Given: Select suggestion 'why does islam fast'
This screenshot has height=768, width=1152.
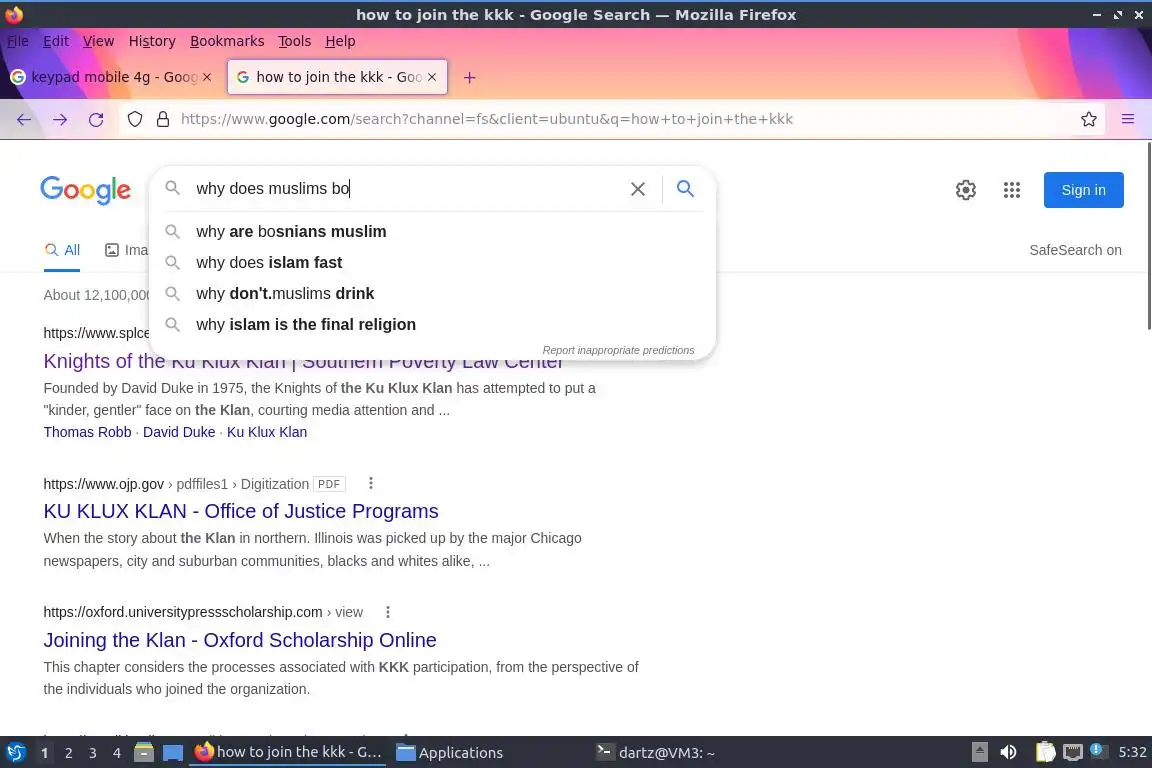Looking at the screenshot, I should tap(432, 262).
